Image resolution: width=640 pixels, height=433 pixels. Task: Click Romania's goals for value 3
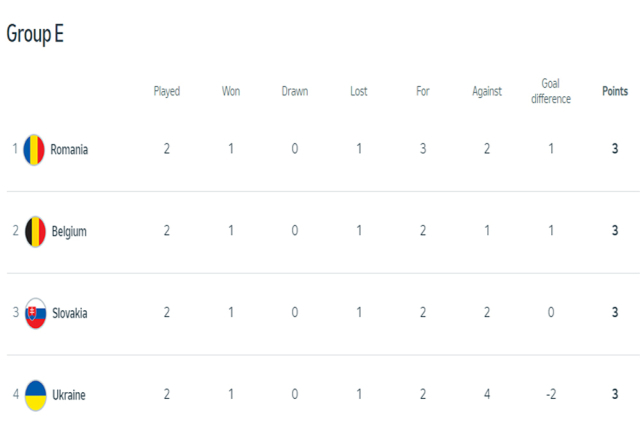tap(423, 149)
